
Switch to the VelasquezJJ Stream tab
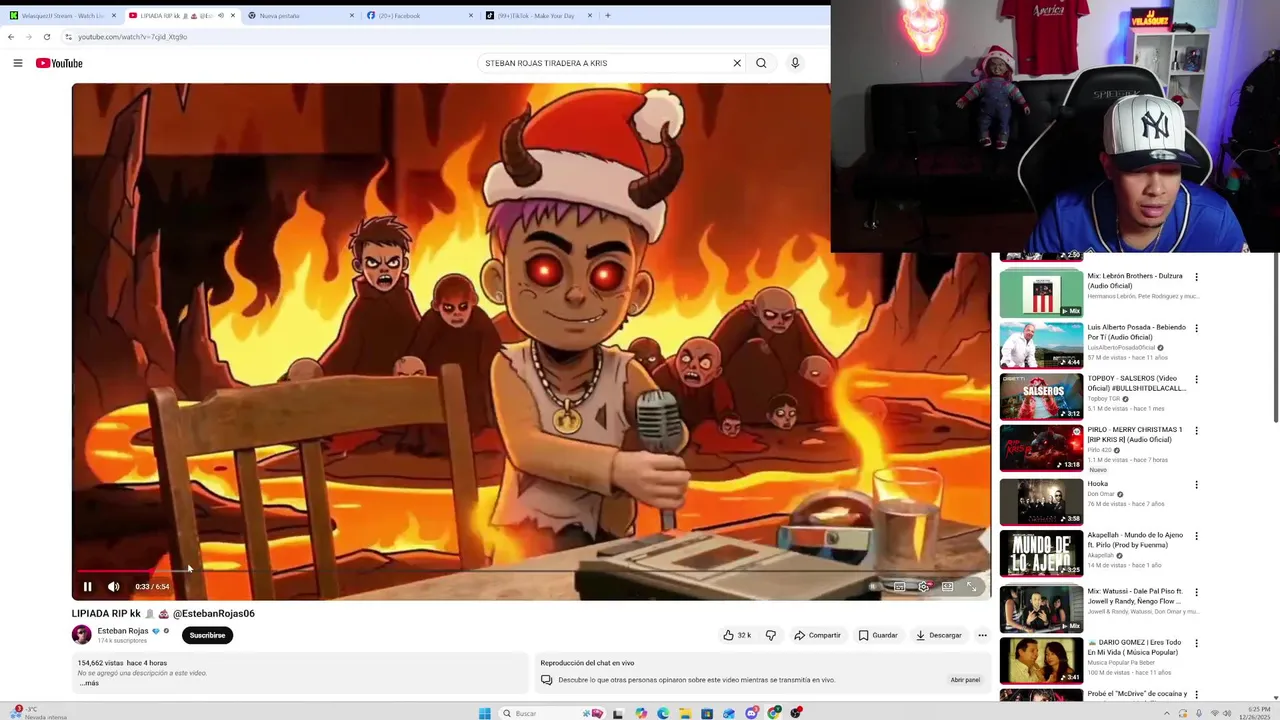tap(60, 16)
